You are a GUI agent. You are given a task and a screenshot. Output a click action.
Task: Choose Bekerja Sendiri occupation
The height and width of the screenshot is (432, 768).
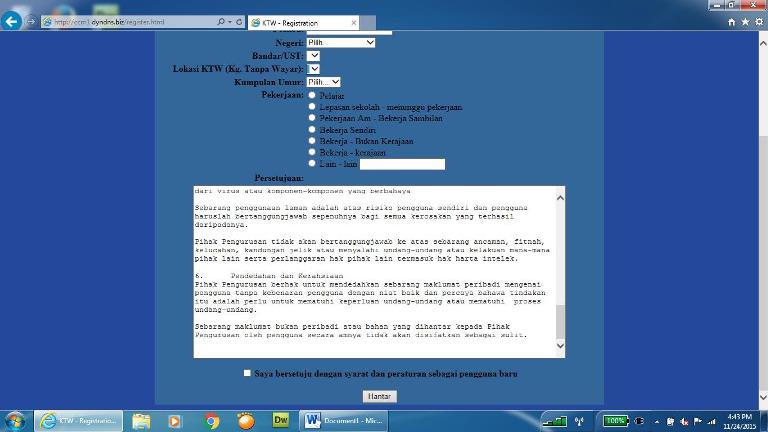coord(313,130)
